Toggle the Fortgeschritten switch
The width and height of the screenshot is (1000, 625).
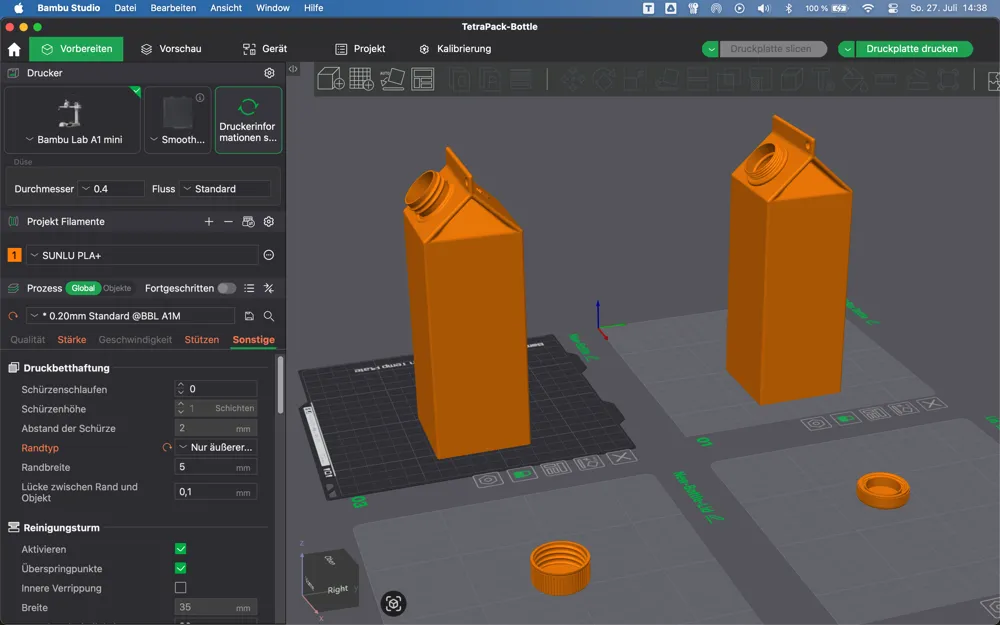226,288
